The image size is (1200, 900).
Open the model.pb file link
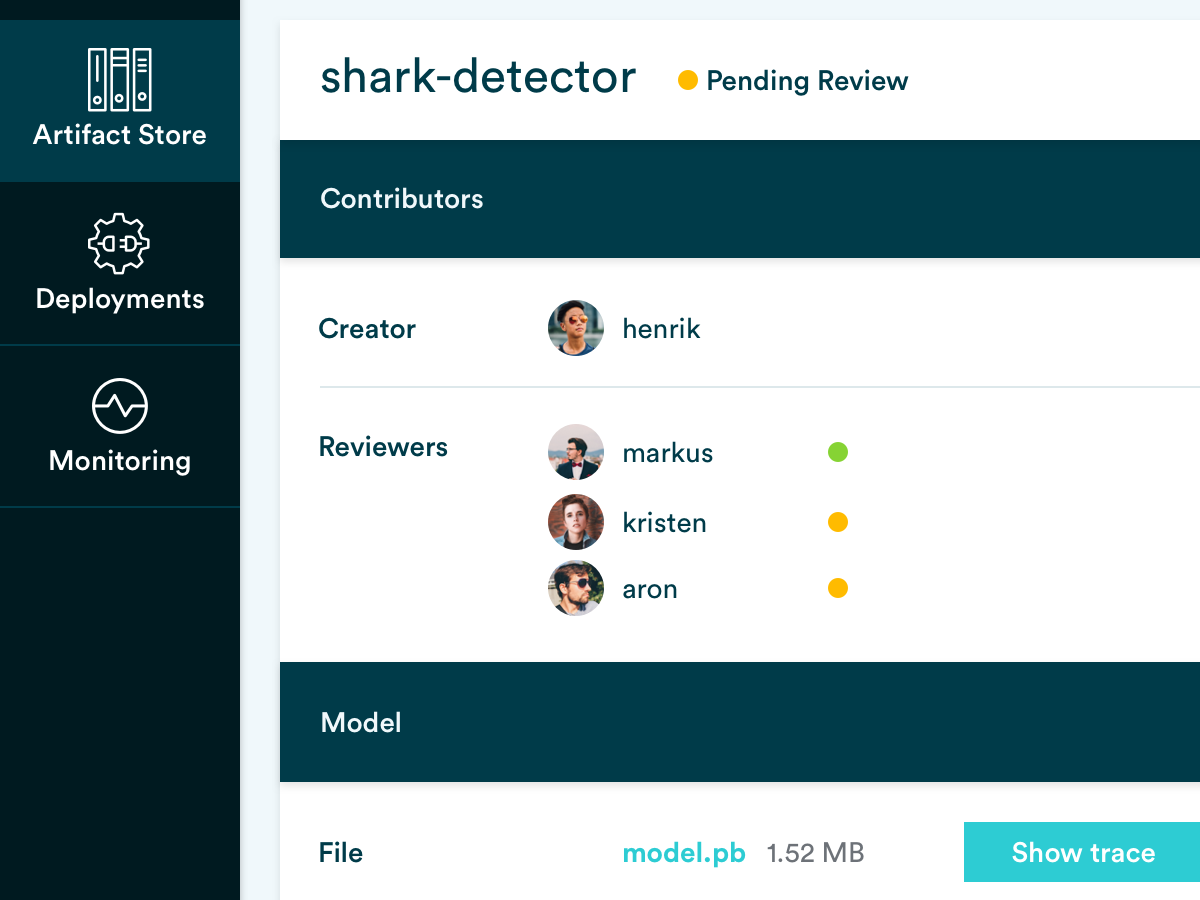tap(684, 853)
